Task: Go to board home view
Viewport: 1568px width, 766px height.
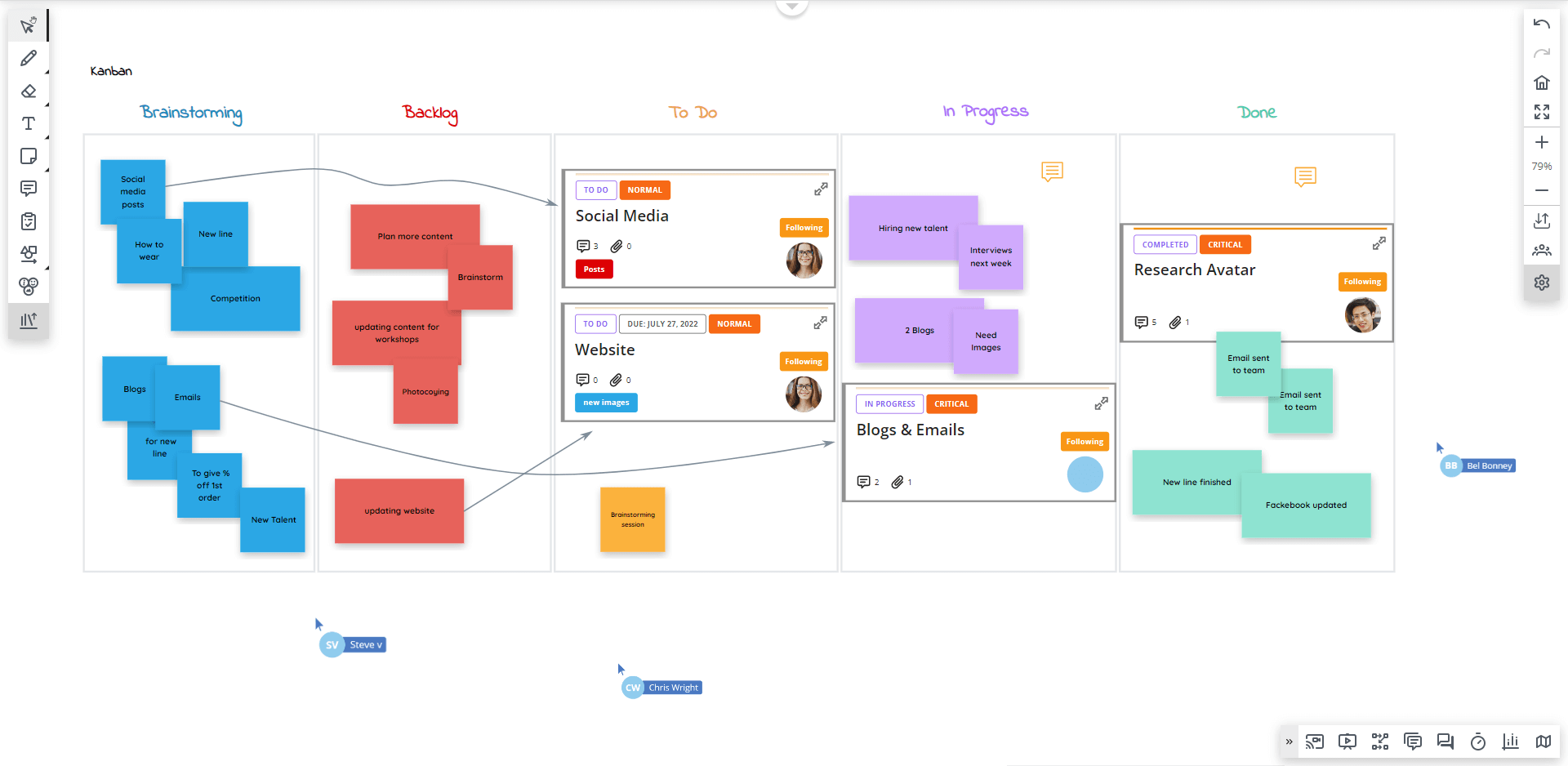Action: tap(1541, 82)
